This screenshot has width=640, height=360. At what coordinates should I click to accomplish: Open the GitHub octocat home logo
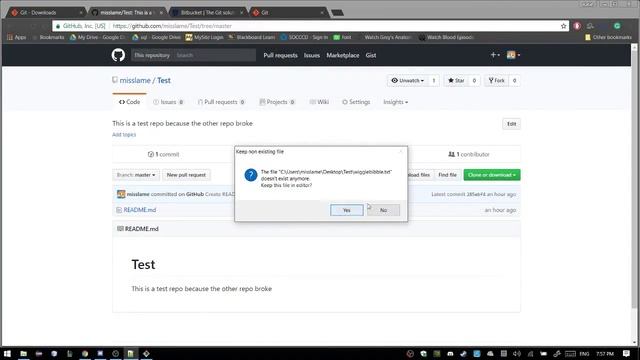[118, 55]
